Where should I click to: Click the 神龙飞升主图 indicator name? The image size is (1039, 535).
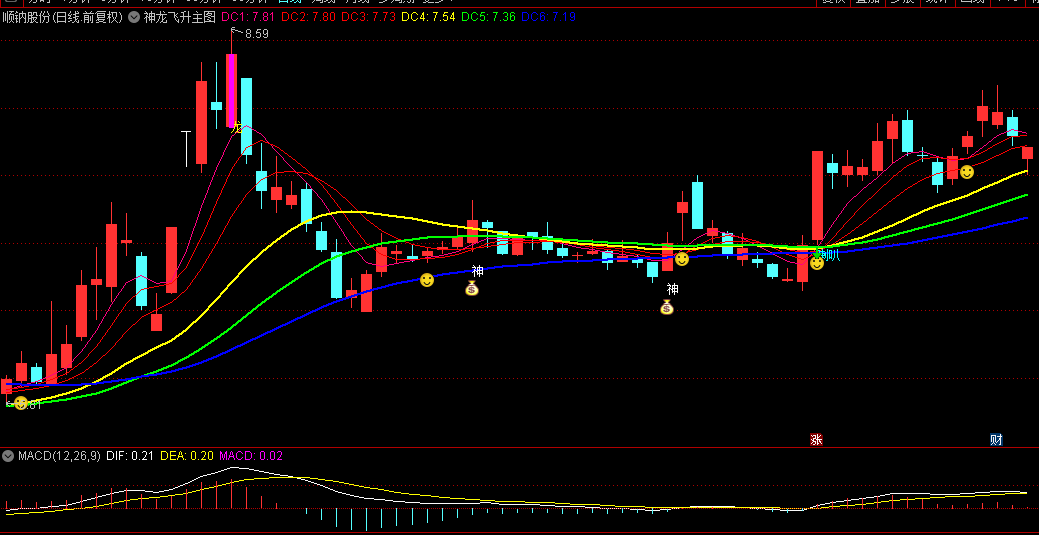point(180,17)
